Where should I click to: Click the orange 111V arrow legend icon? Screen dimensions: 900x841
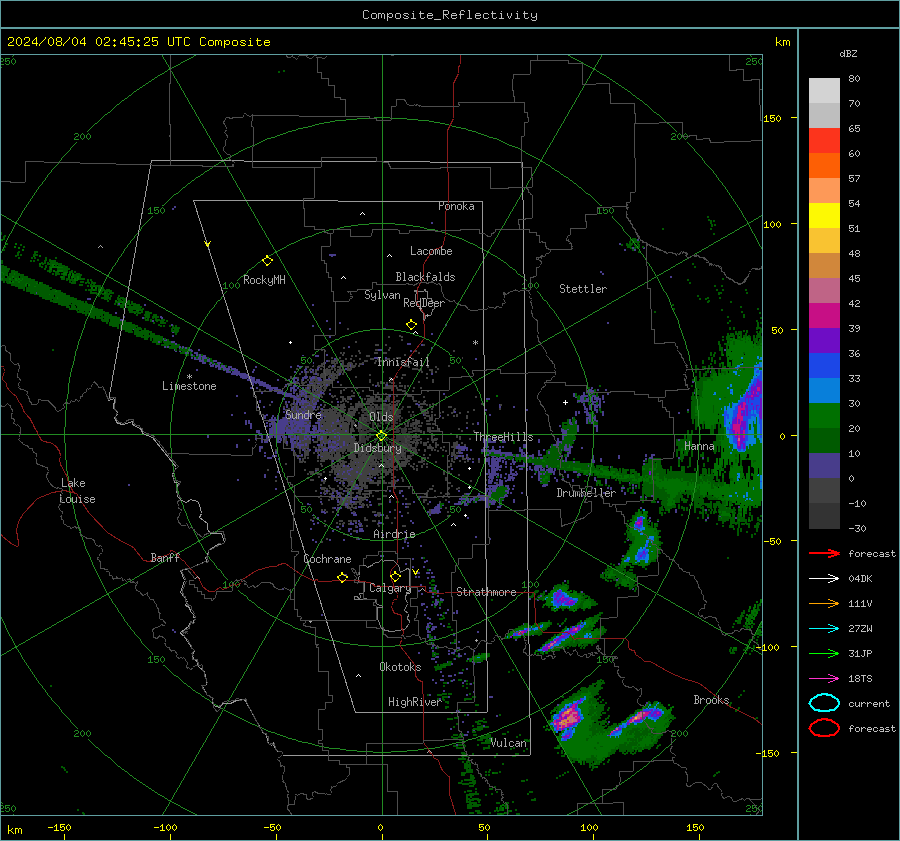point(824,603)
